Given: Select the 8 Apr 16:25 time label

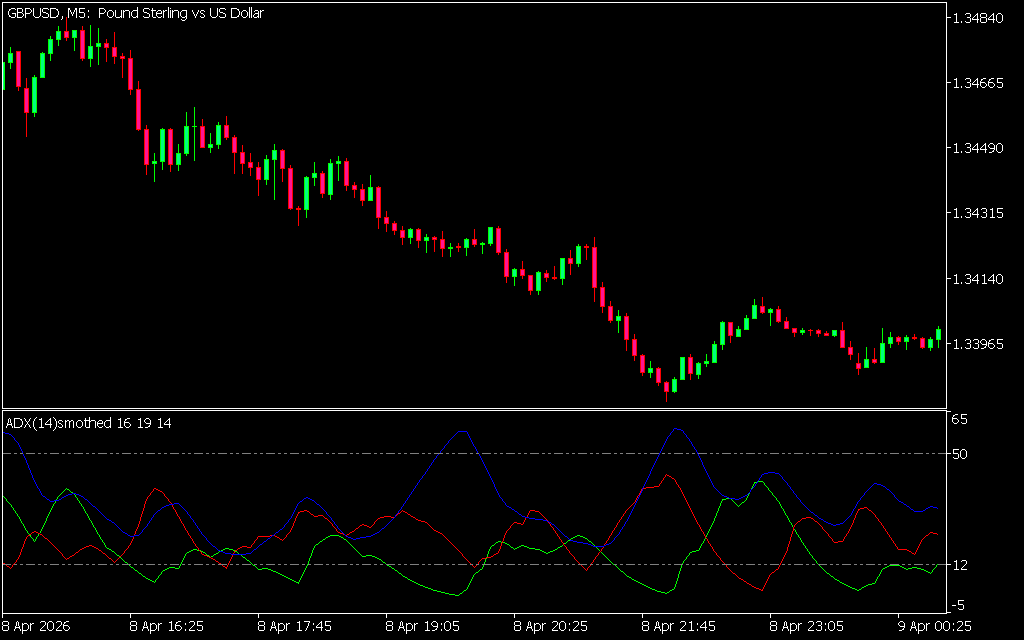Looking at the screenshot, I should pos(166,626).
